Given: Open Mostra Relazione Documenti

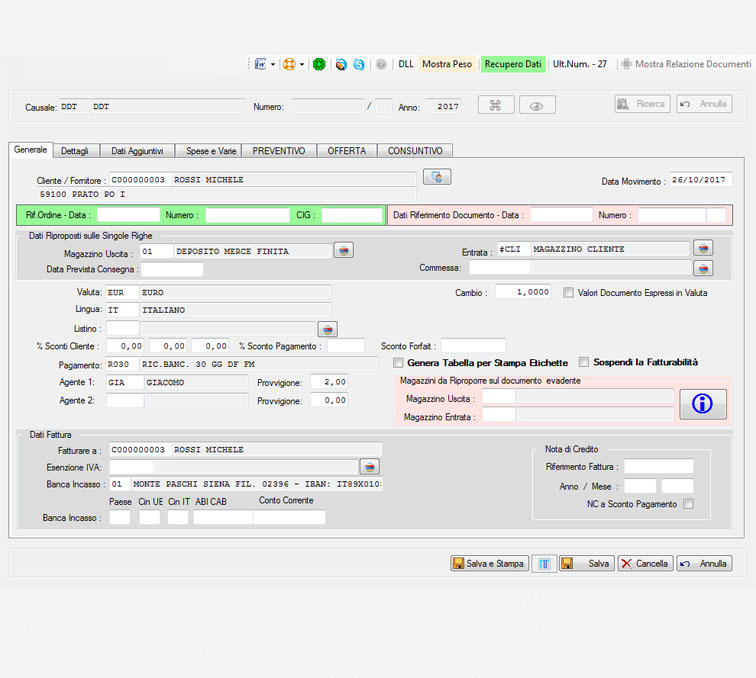Looking at the screenshot, I should (686, 64).
